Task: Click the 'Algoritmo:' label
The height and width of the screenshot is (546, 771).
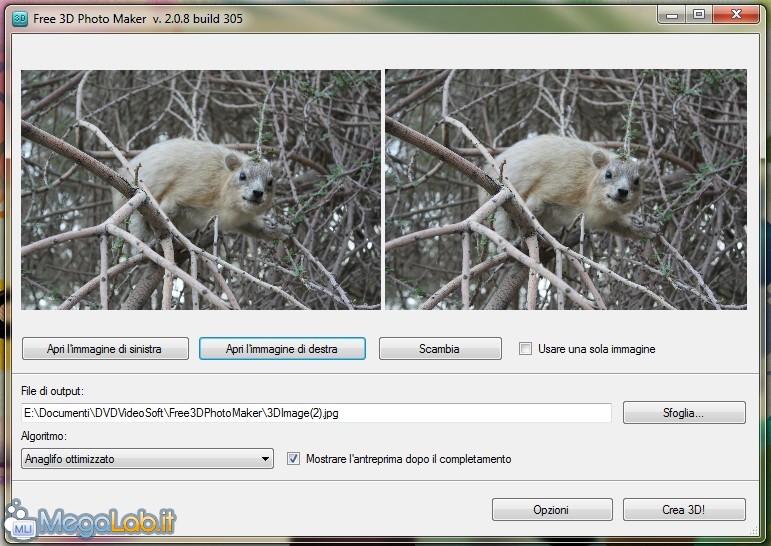Action: click(44, 436)
